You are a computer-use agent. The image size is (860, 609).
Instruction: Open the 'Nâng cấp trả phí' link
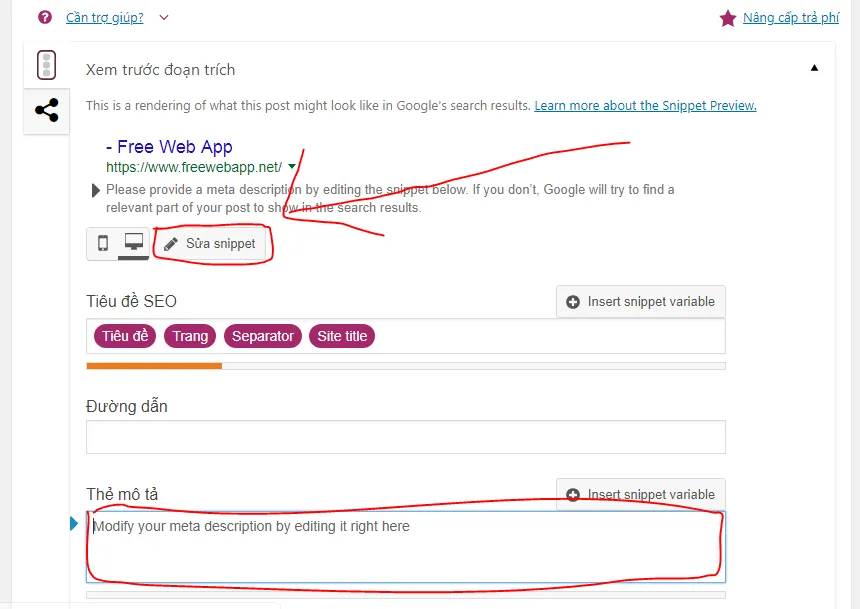click(791, 18)
